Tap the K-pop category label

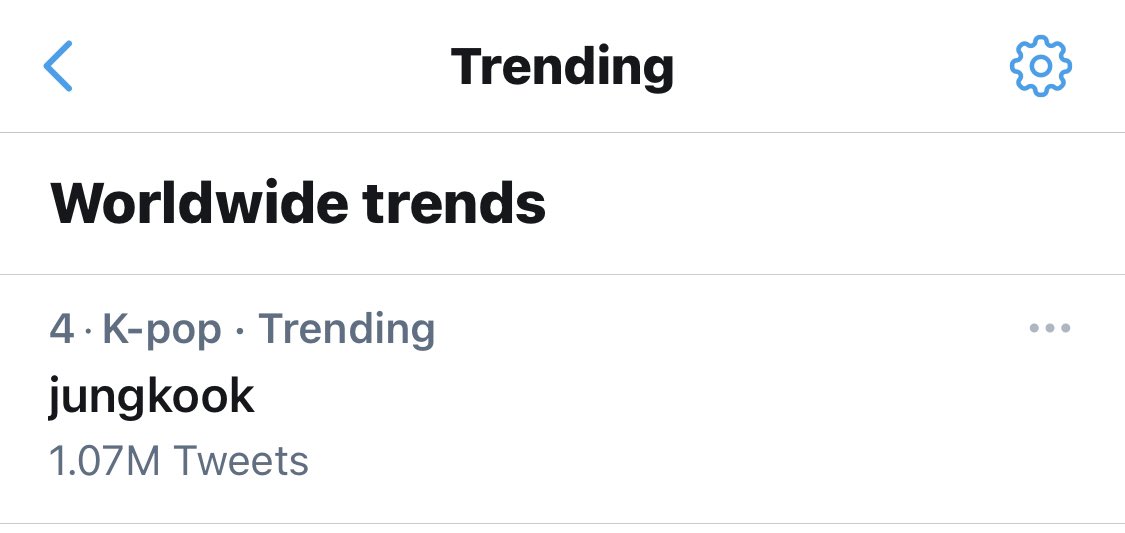pyautogui.click(x=162, y=330)
